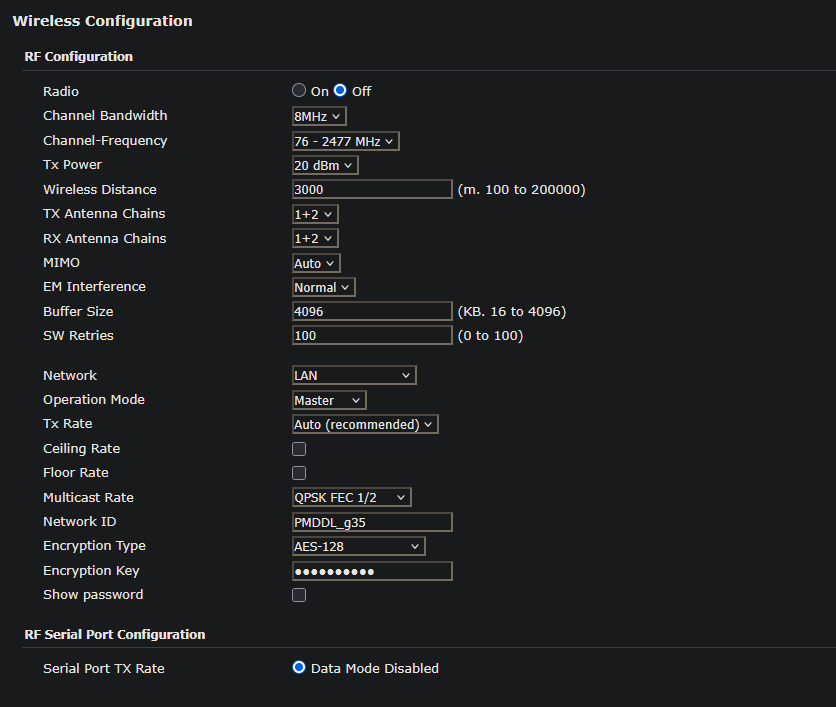
Task: Enable the Floor Rate checkbox
Action: point(299,473)
